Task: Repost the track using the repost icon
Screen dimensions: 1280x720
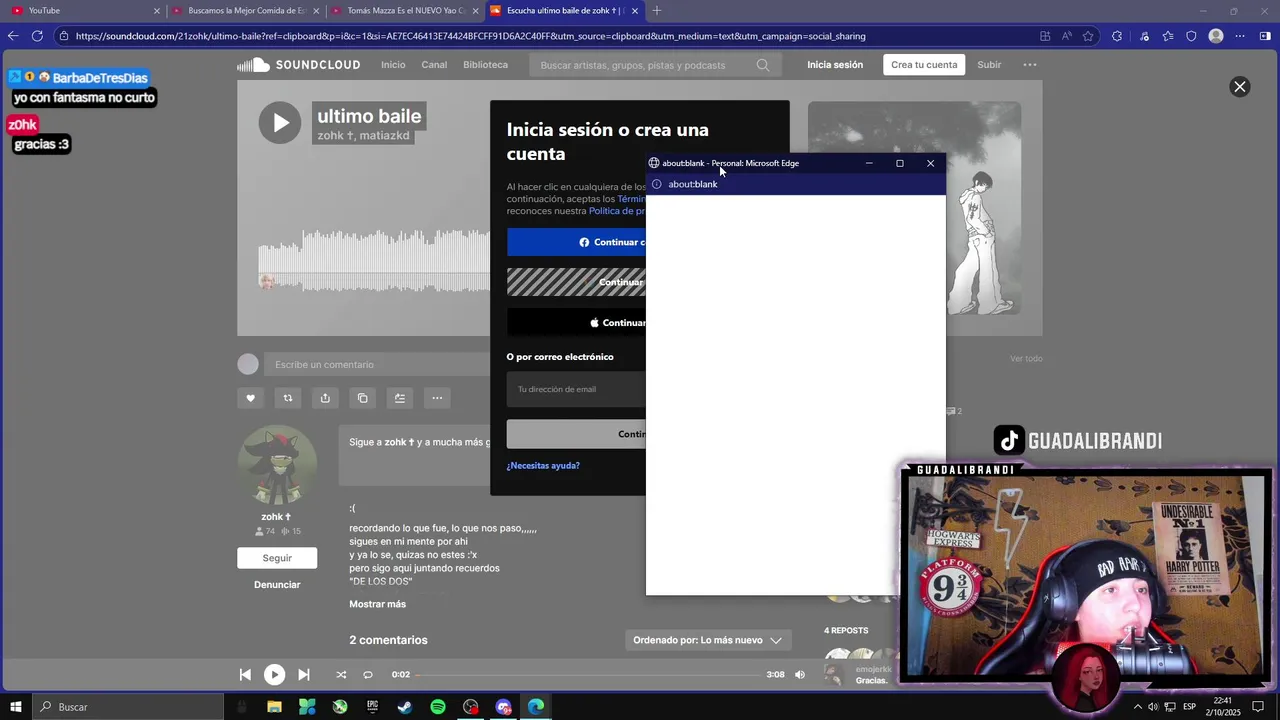Action: coord(288,398)
